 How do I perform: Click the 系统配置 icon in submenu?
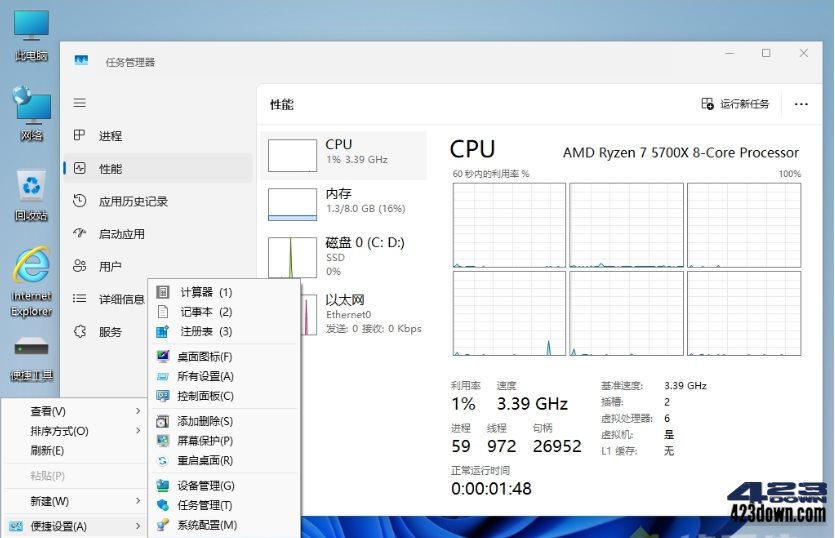click(x=163, y=525)
